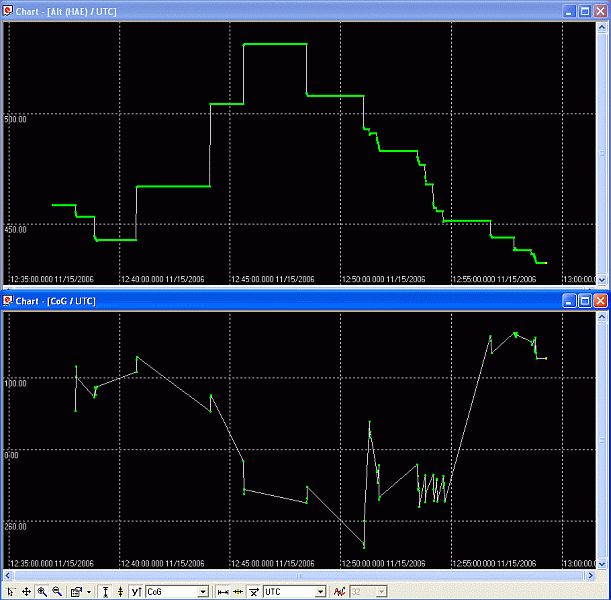Minimize the CoG chart window
The height and width of the screenshot is (600, 611).
(x=568, y=300)
